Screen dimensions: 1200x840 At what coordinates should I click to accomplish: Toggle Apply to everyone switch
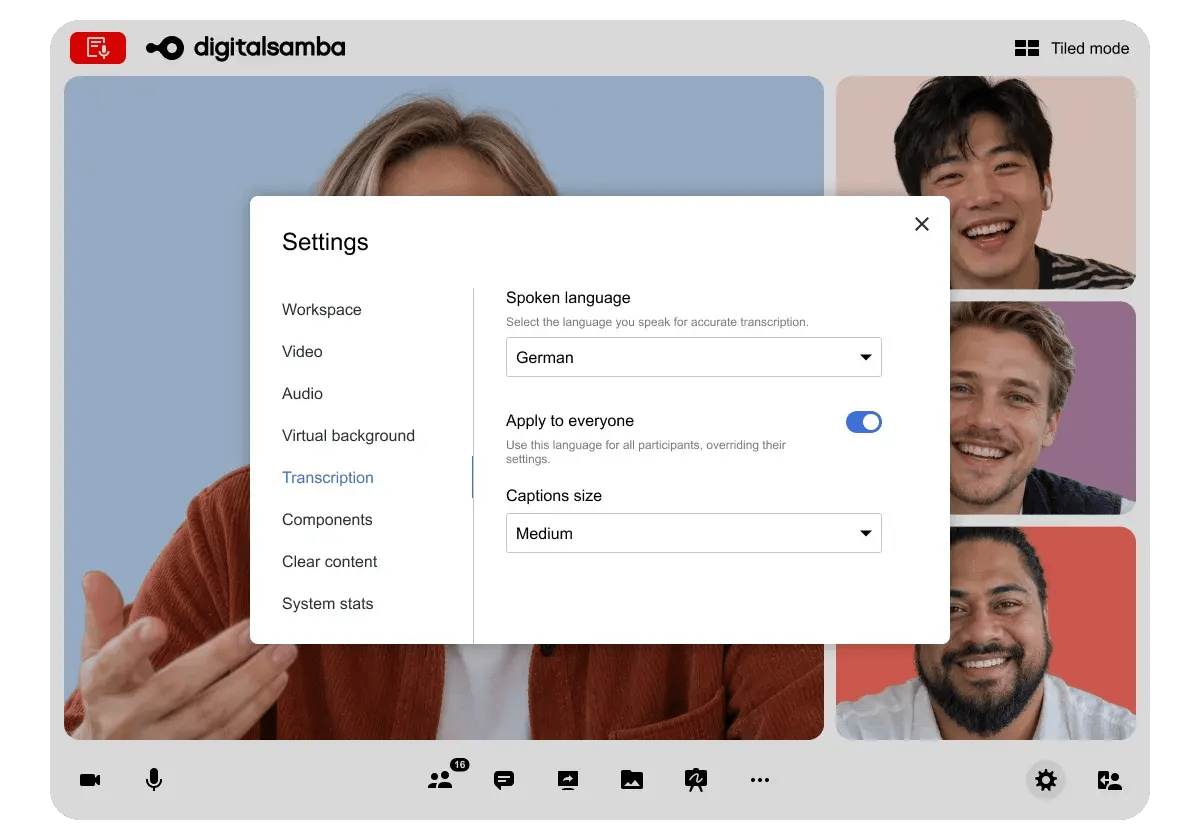(864, 422)
